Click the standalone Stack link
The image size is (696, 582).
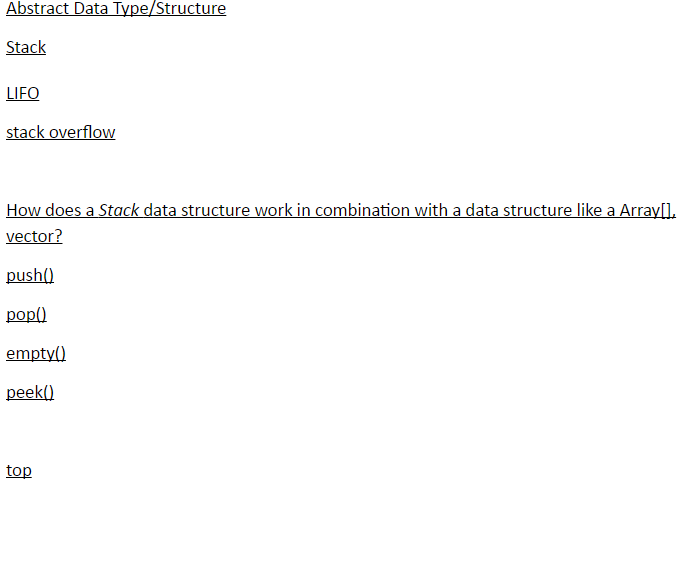[26, 48]
